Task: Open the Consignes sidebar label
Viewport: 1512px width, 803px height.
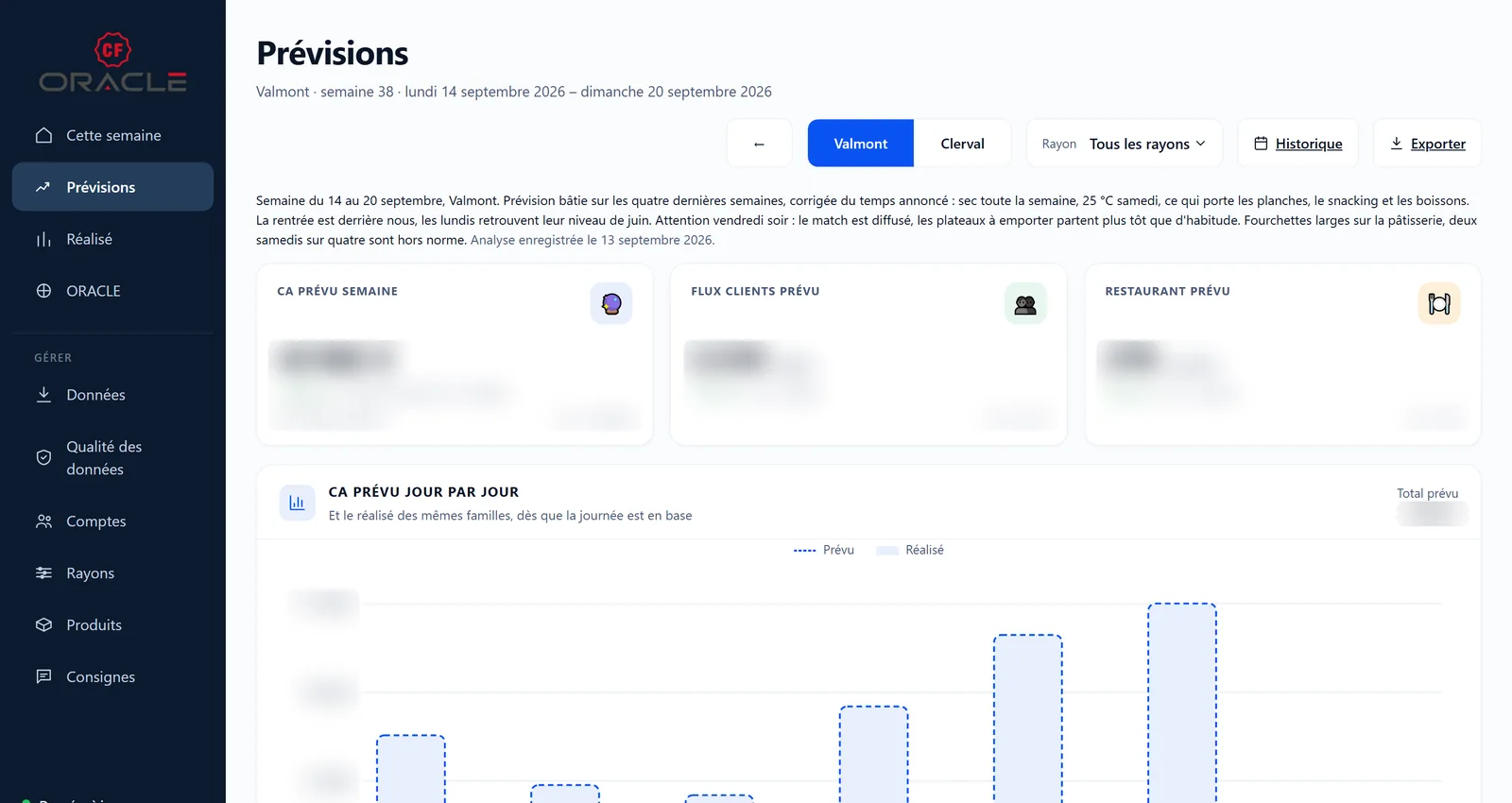Action: click(101, 676)
